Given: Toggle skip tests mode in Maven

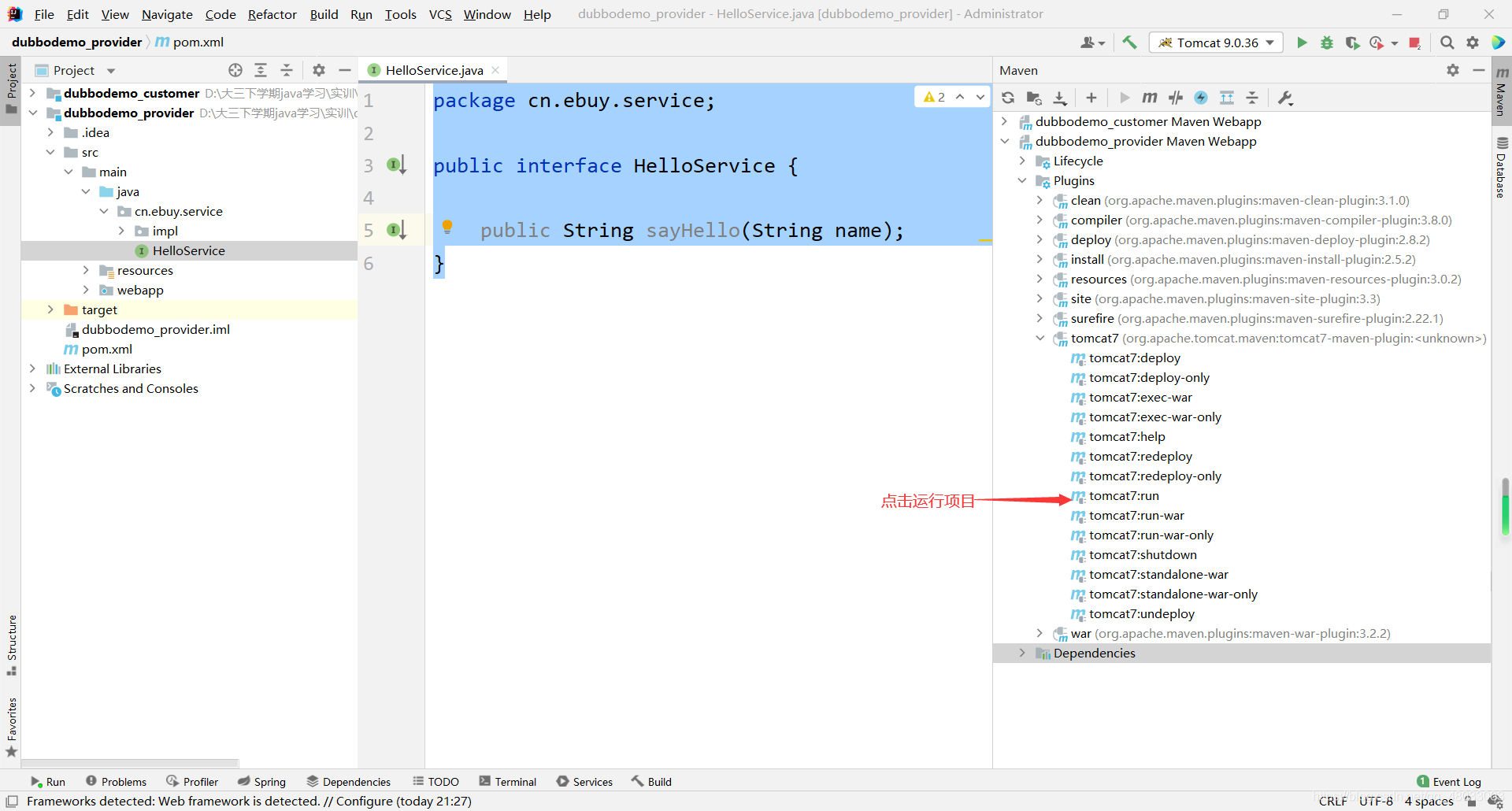Looking at the screenshot, I should (x=1201, y=98).
